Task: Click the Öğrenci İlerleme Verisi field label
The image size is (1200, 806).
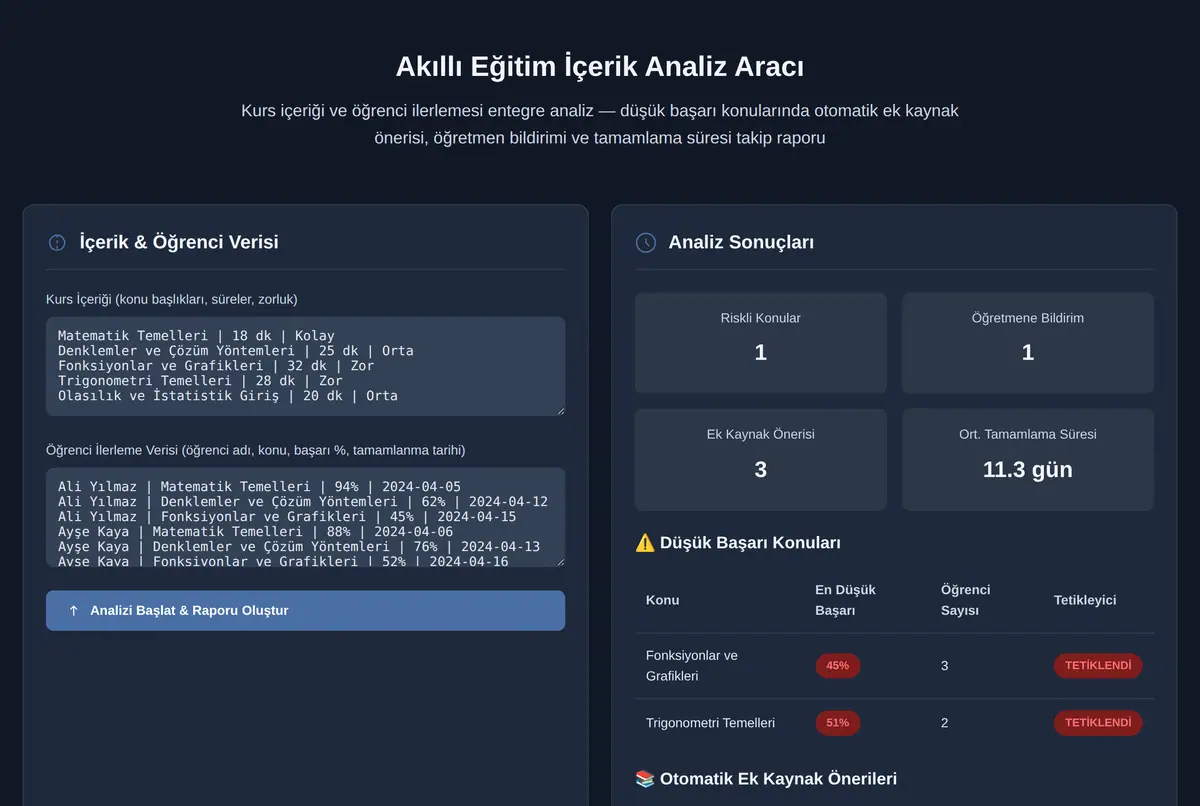Action: [255, 450]
